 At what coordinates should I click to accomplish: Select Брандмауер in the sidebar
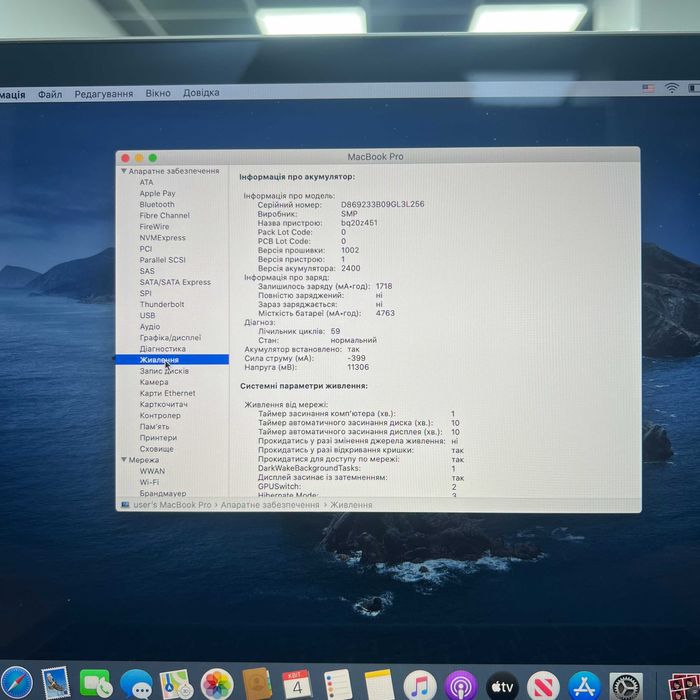(x=162, y=493)
